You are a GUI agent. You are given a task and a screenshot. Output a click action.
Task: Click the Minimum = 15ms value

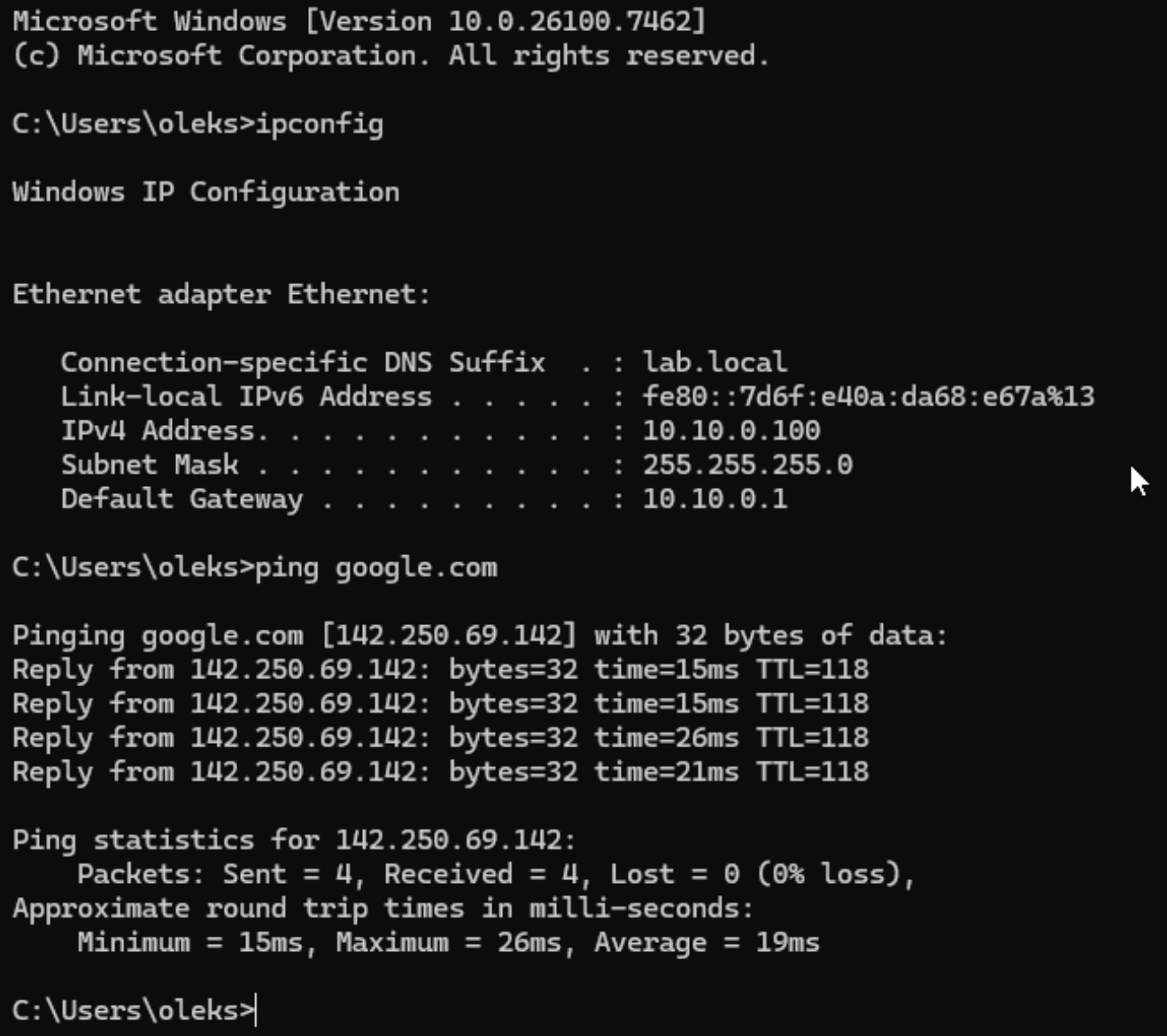[x=189, y=942]
